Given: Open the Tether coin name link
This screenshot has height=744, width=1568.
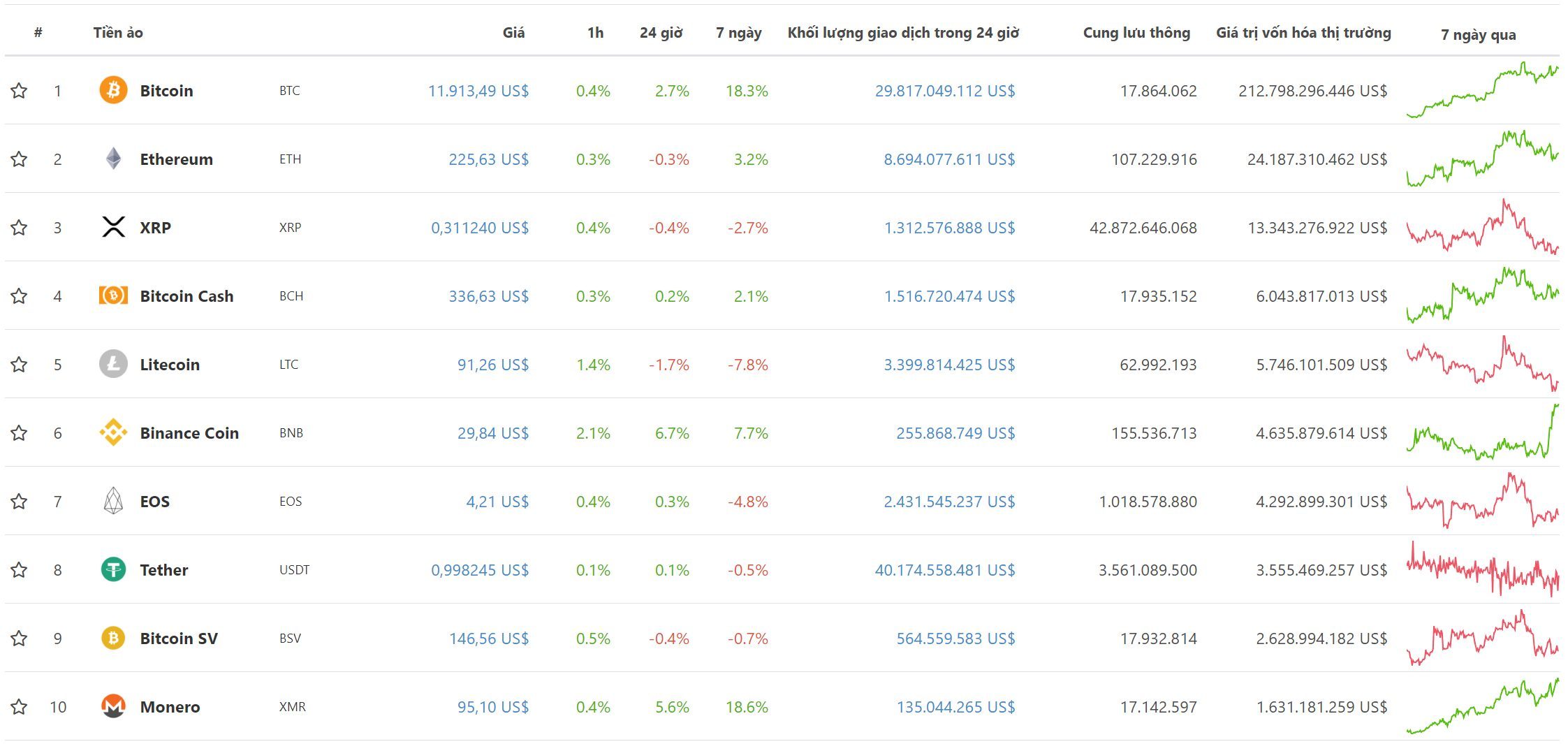Looking at the screenshot, I should coord(164,569).
